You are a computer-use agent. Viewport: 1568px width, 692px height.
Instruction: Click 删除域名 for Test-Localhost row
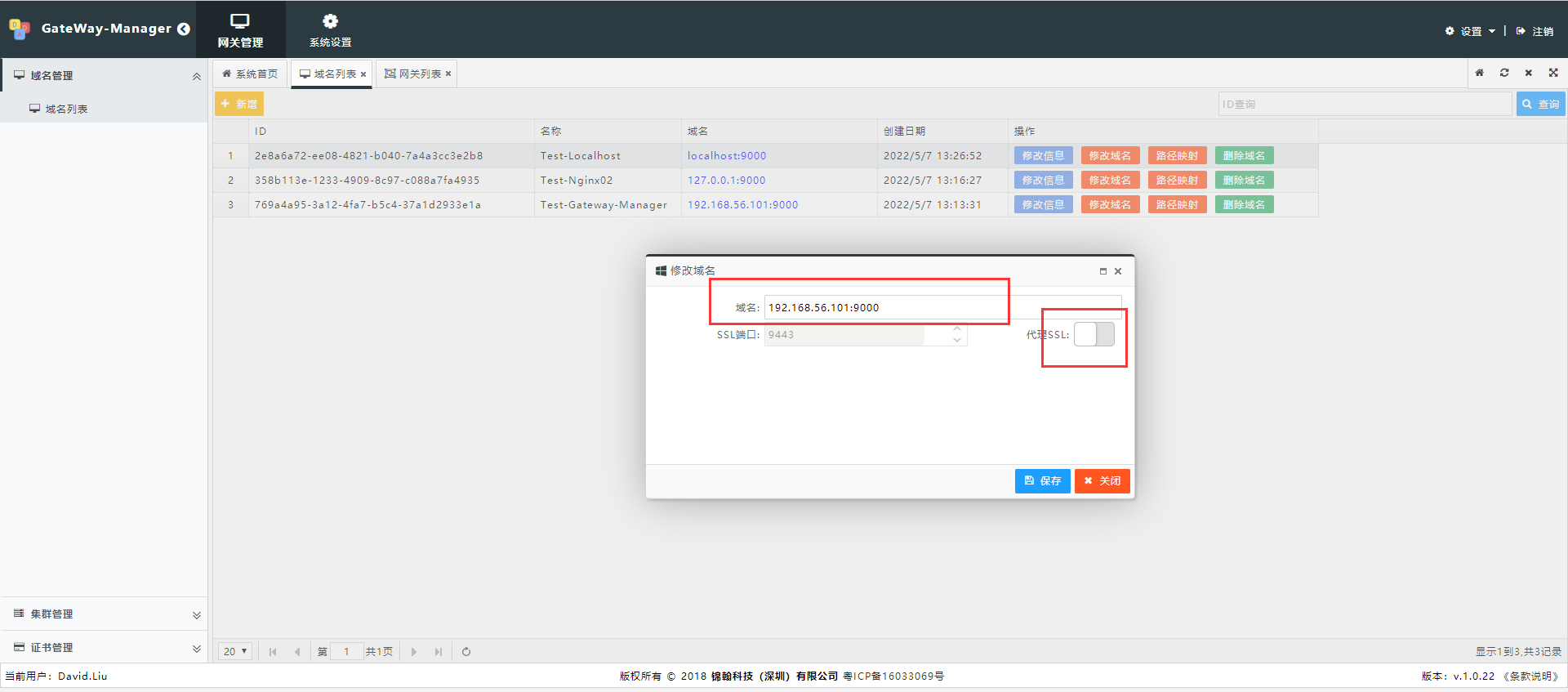point(1244,155)
